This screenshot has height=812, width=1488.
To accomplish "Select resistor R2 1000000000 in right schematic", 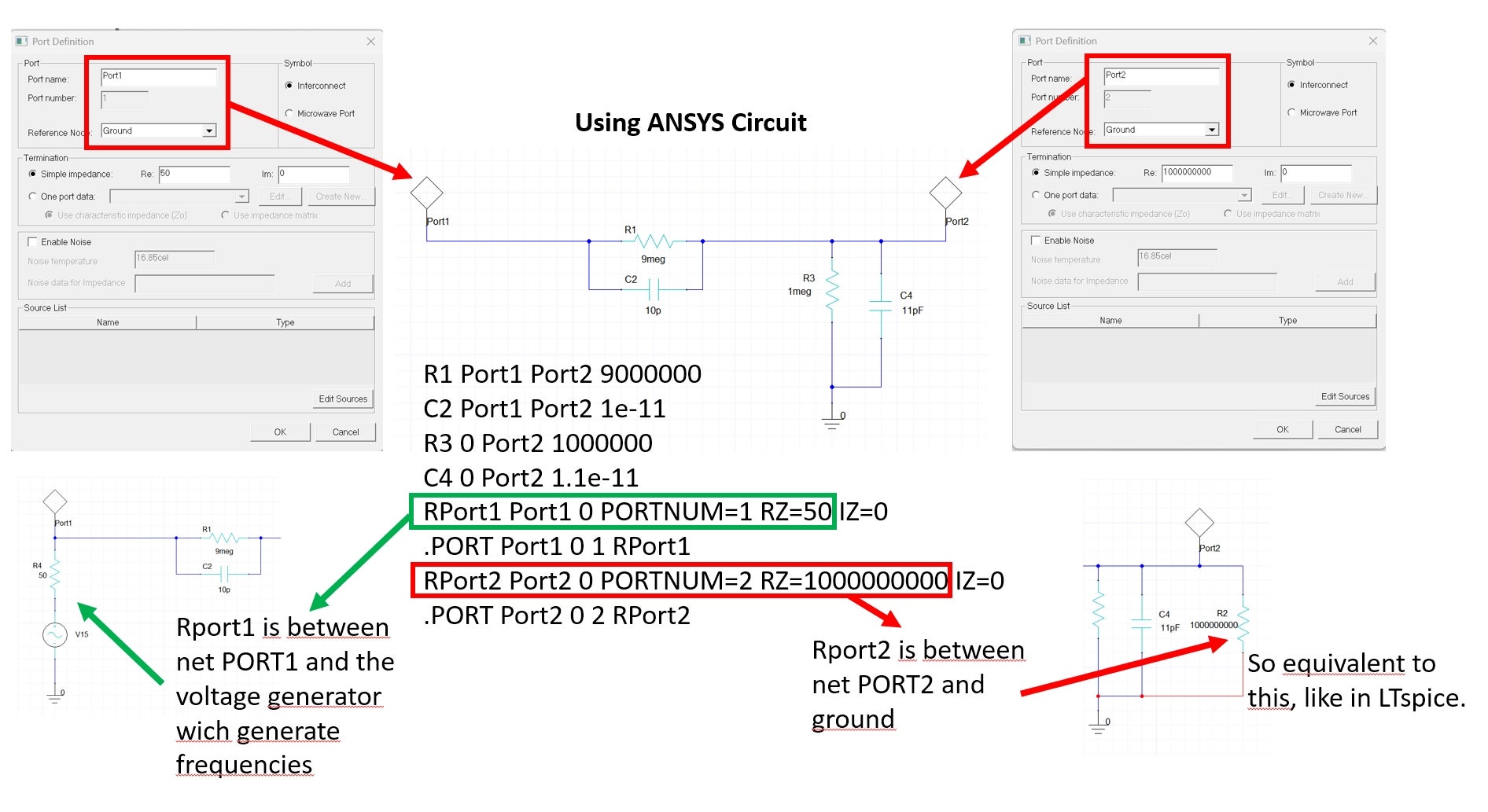I will pos(1243,625).
